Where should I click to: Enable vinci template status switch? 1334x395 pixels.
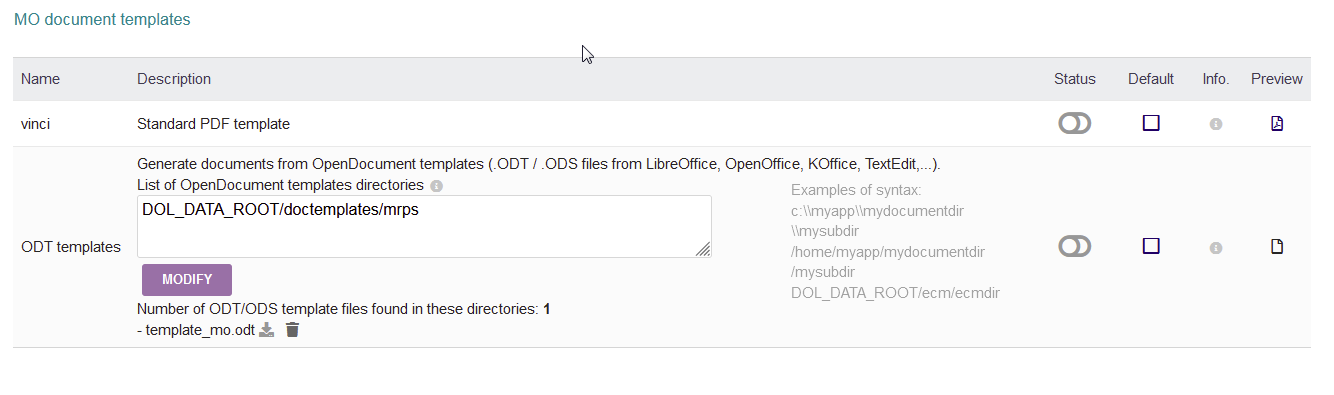1075,124
